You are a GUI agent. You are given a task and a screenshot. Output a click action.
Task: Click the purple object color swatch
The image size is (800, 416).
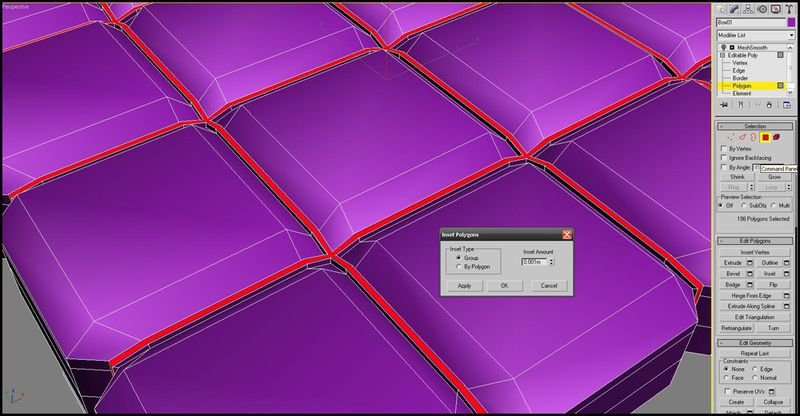pos(791,22)
